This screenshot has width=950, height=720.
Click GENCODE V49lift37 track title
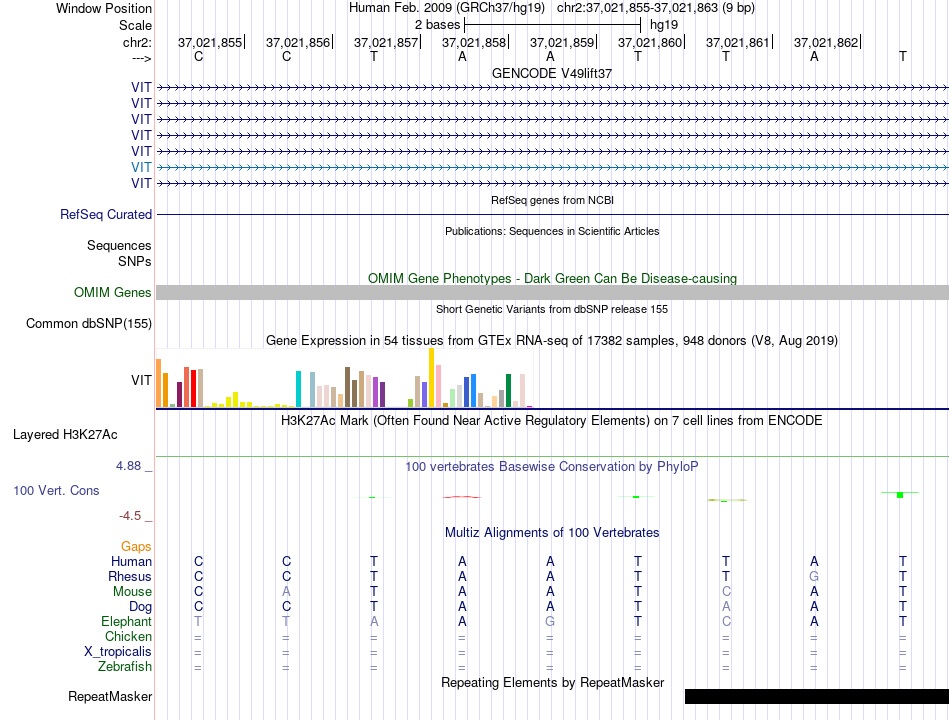tap(552, 73)
